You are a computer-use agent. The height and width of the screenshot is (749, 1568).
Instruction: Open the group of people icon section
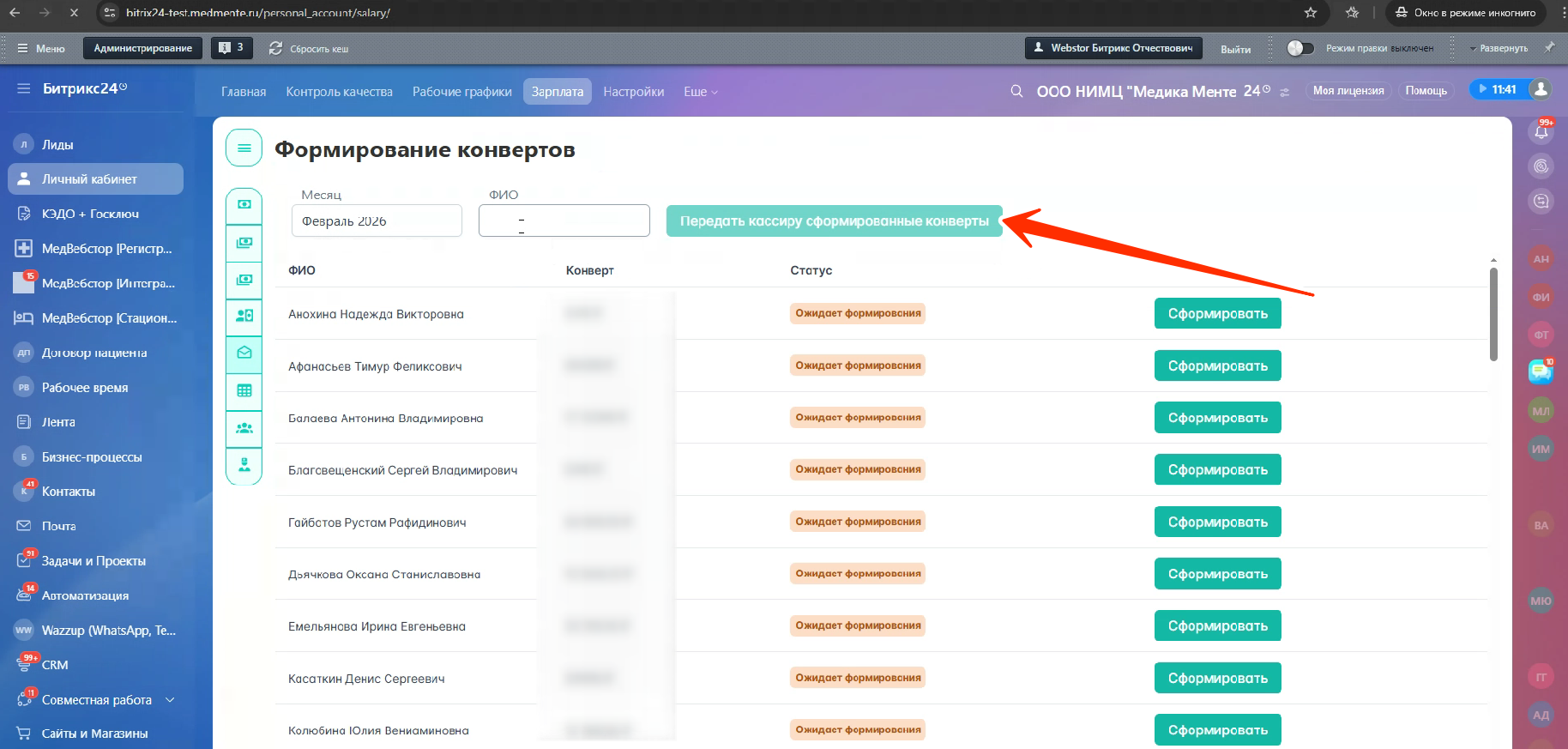click(x=244, y=428)
